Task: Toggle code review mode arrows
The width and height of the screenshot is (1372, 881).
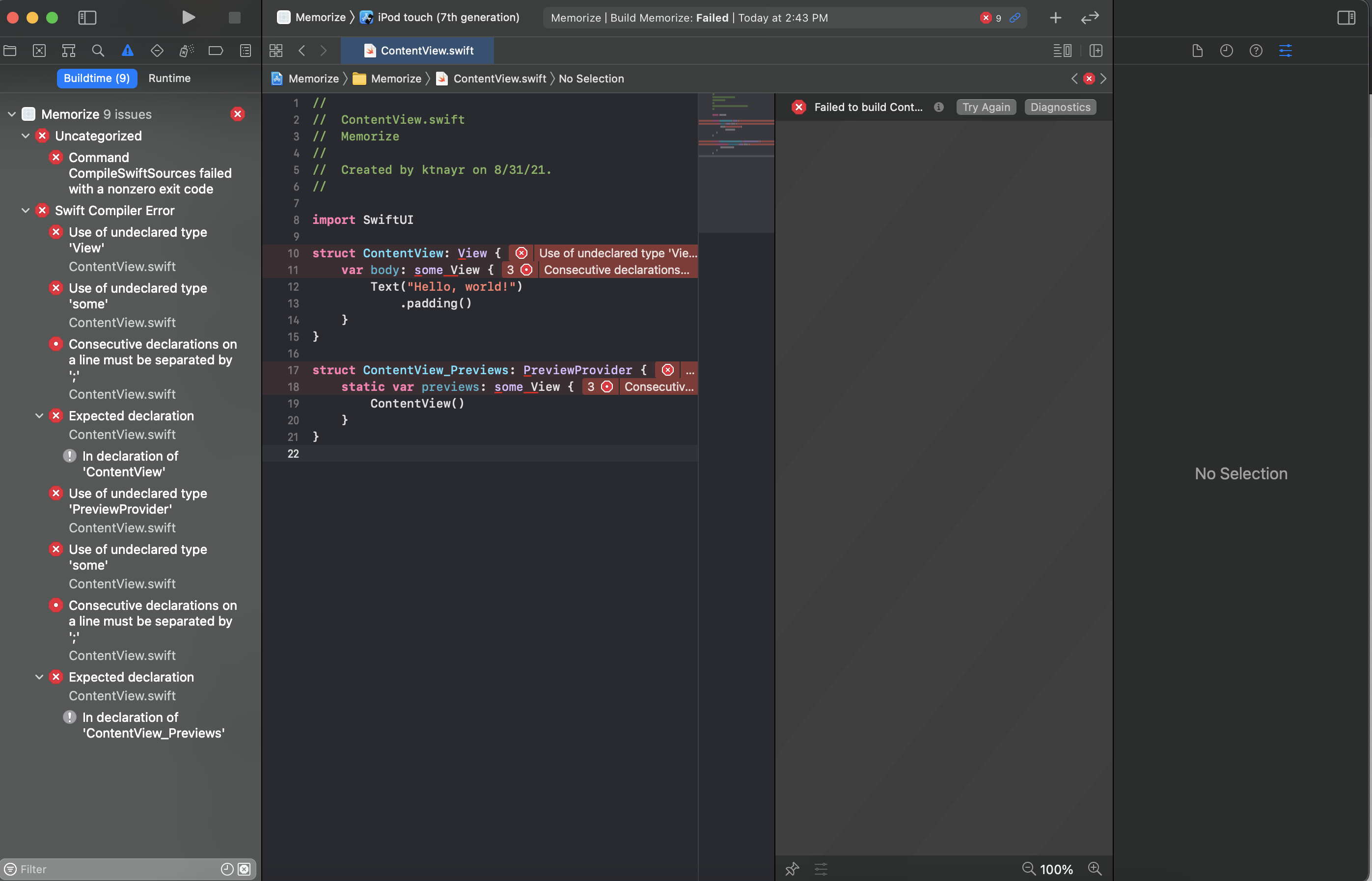Action: pos(1090,18)
